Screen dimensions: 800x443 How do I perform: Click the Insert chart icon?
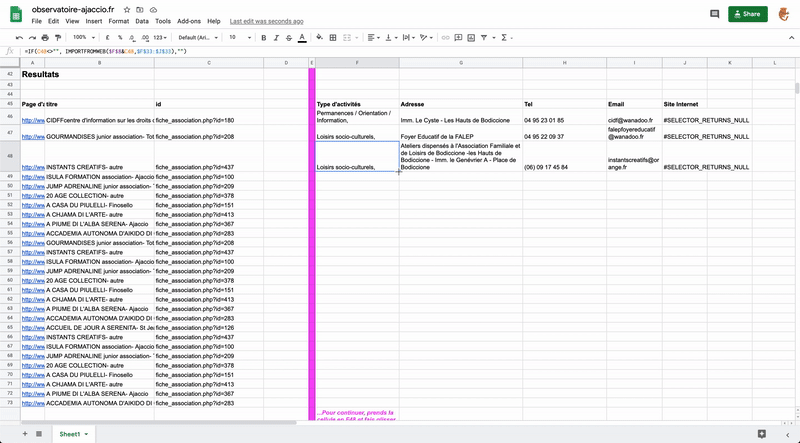pyautogui.click(x=471, y=38)
